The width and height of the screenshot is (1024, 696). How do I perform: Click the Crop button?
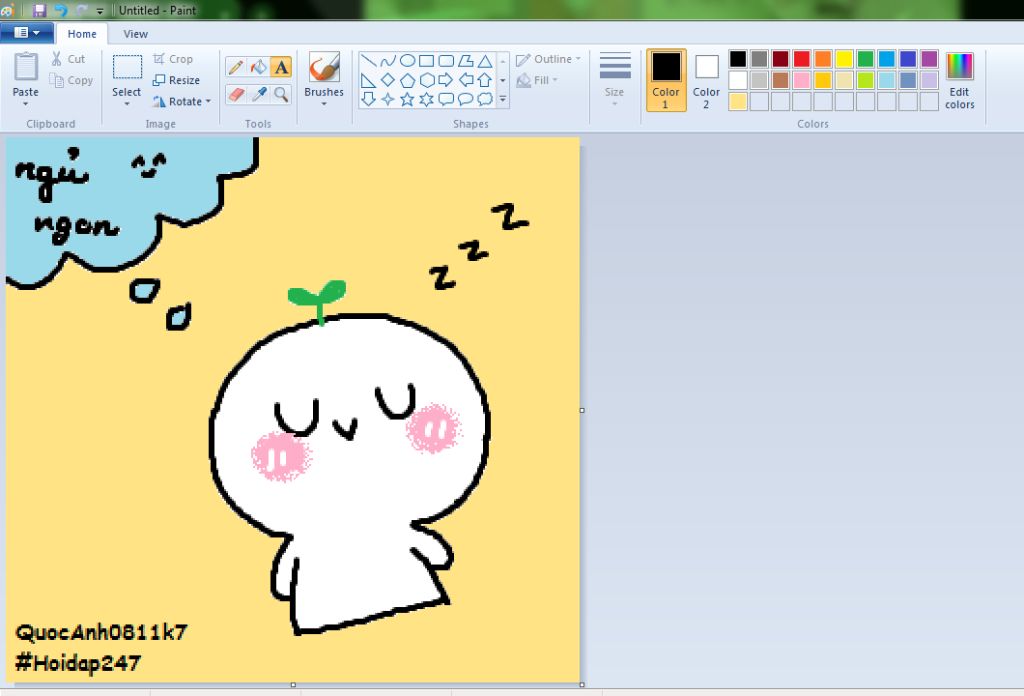[x=173, y=59]
